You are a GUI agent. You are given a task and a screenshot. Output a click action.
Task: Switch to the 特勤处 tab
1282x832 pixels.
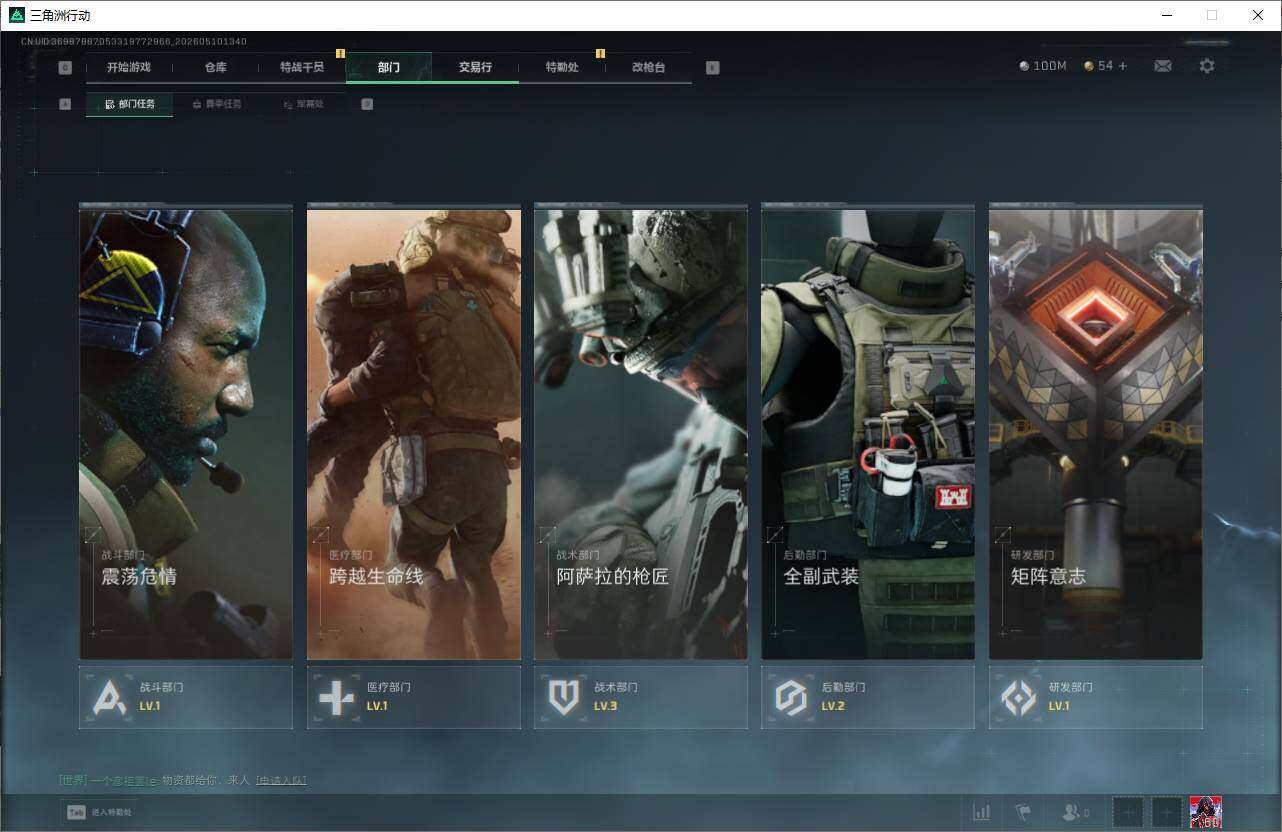click(x=562, y=67)
